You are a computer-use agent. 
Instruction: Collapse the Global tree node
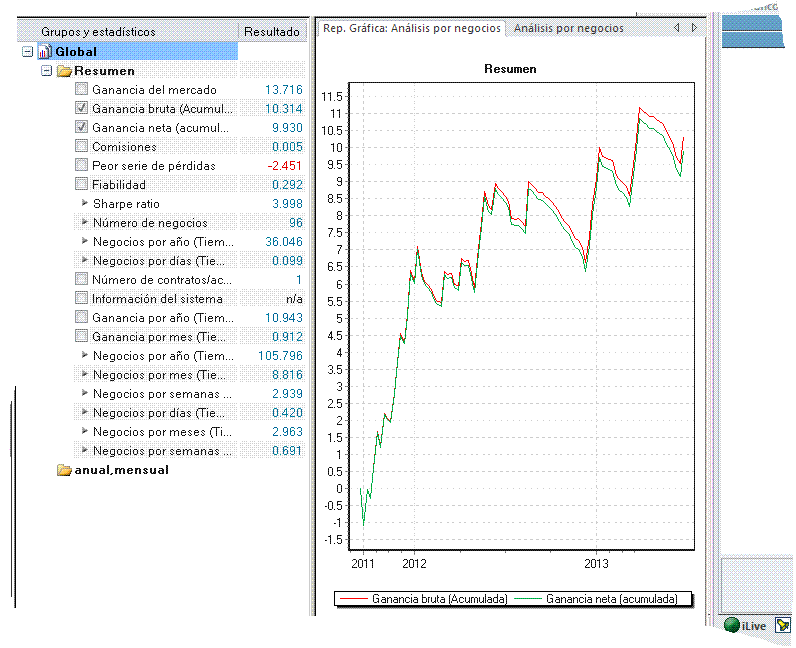27,52
